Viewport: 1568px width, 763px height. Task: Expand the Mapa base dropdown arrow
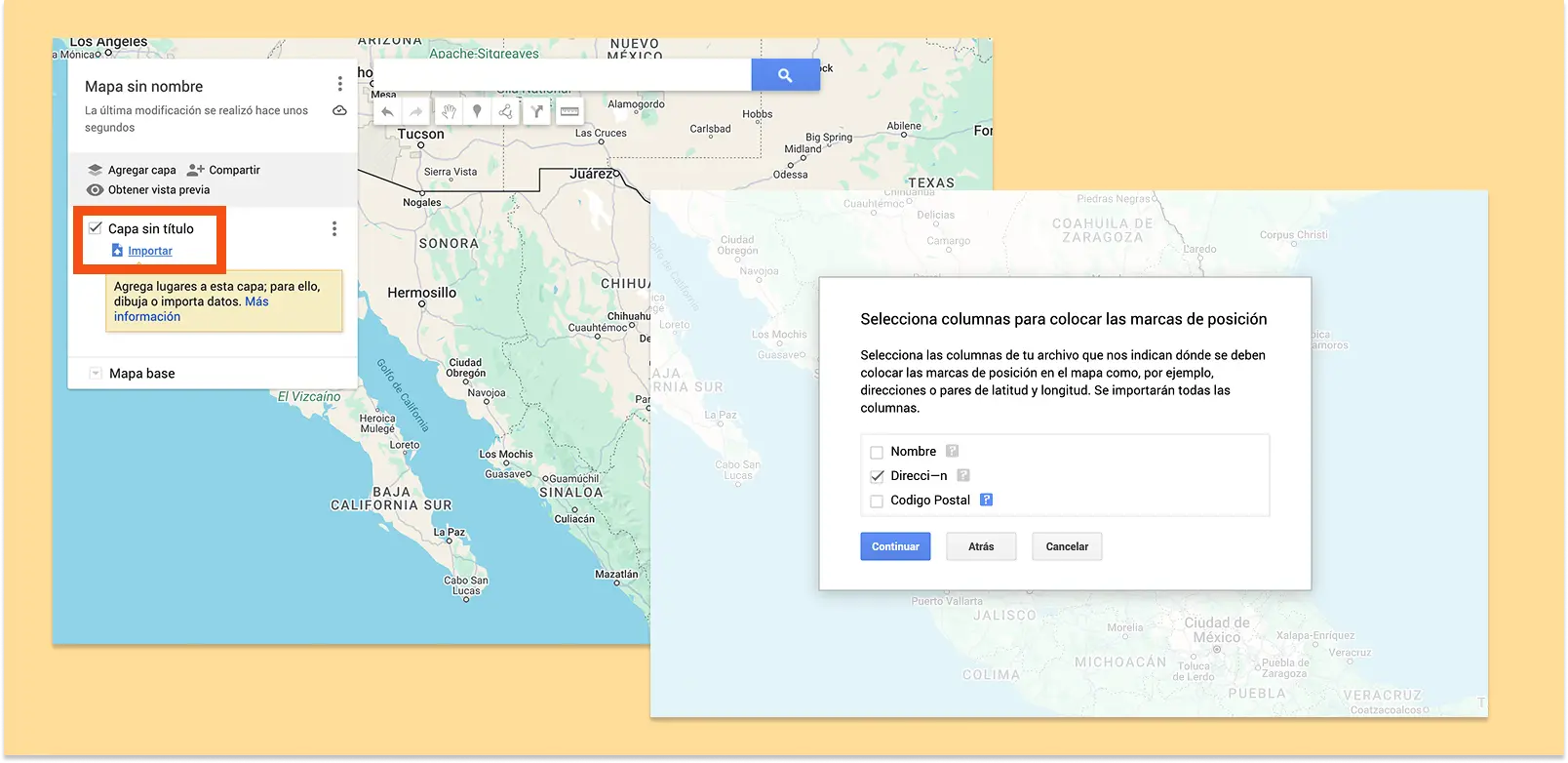pyautogui.click(x=96, y=374)
